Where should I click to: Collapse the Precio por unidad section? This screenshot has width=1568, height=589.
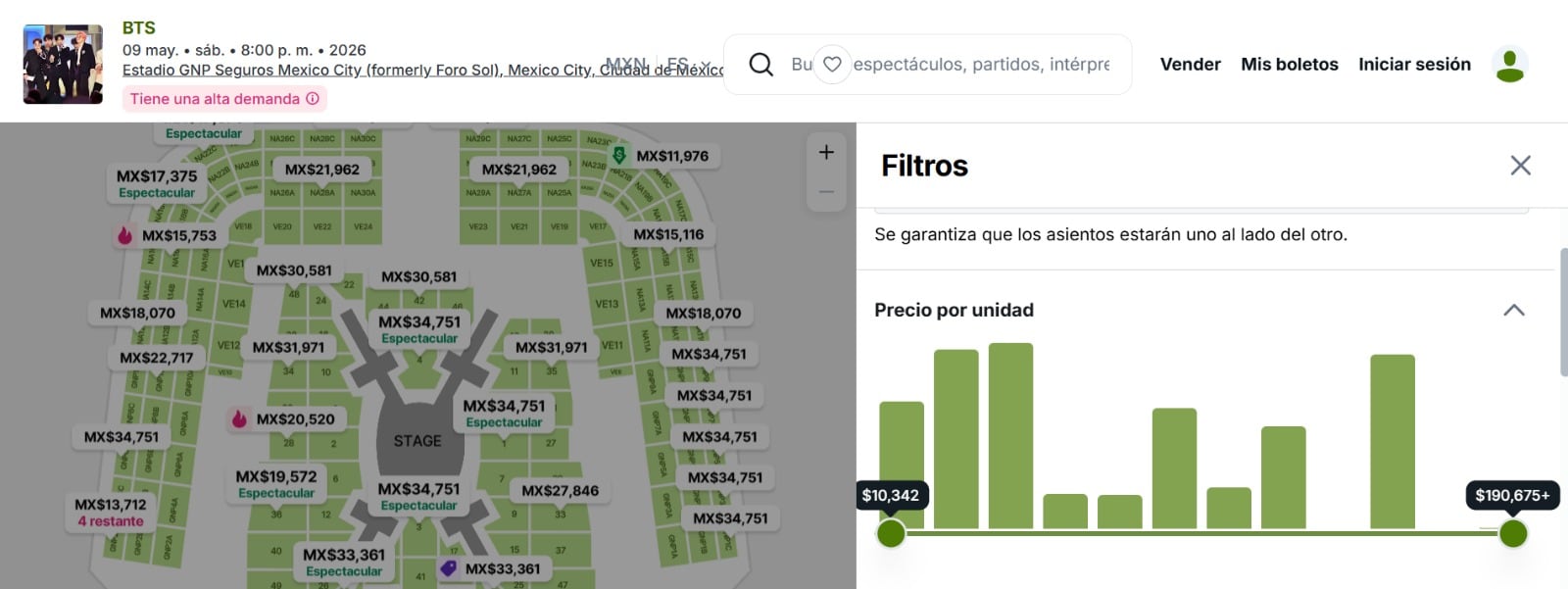(1513, 311)
